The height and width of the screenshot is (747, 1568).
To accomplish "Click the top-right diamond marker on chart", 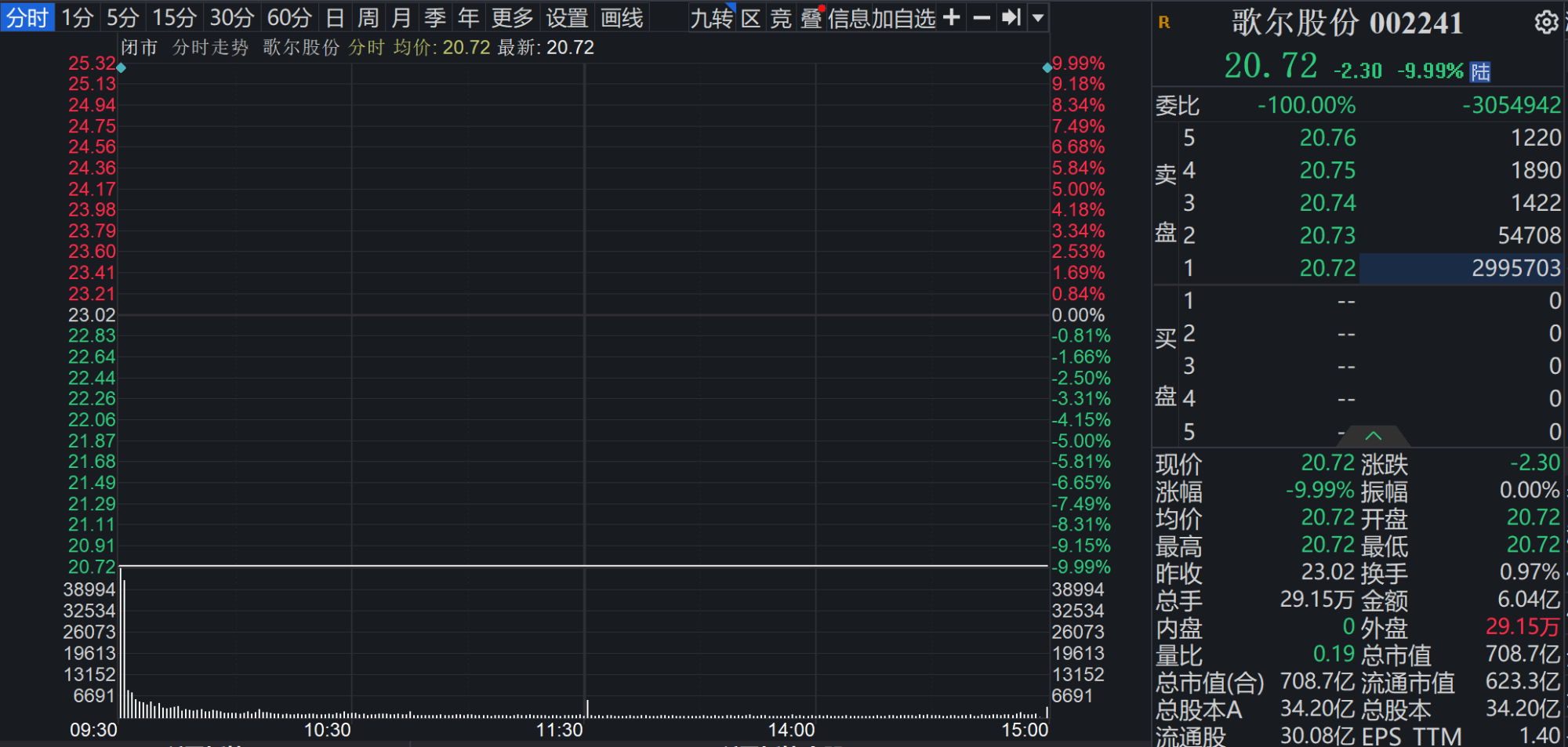I will (x=1047, y=68).
